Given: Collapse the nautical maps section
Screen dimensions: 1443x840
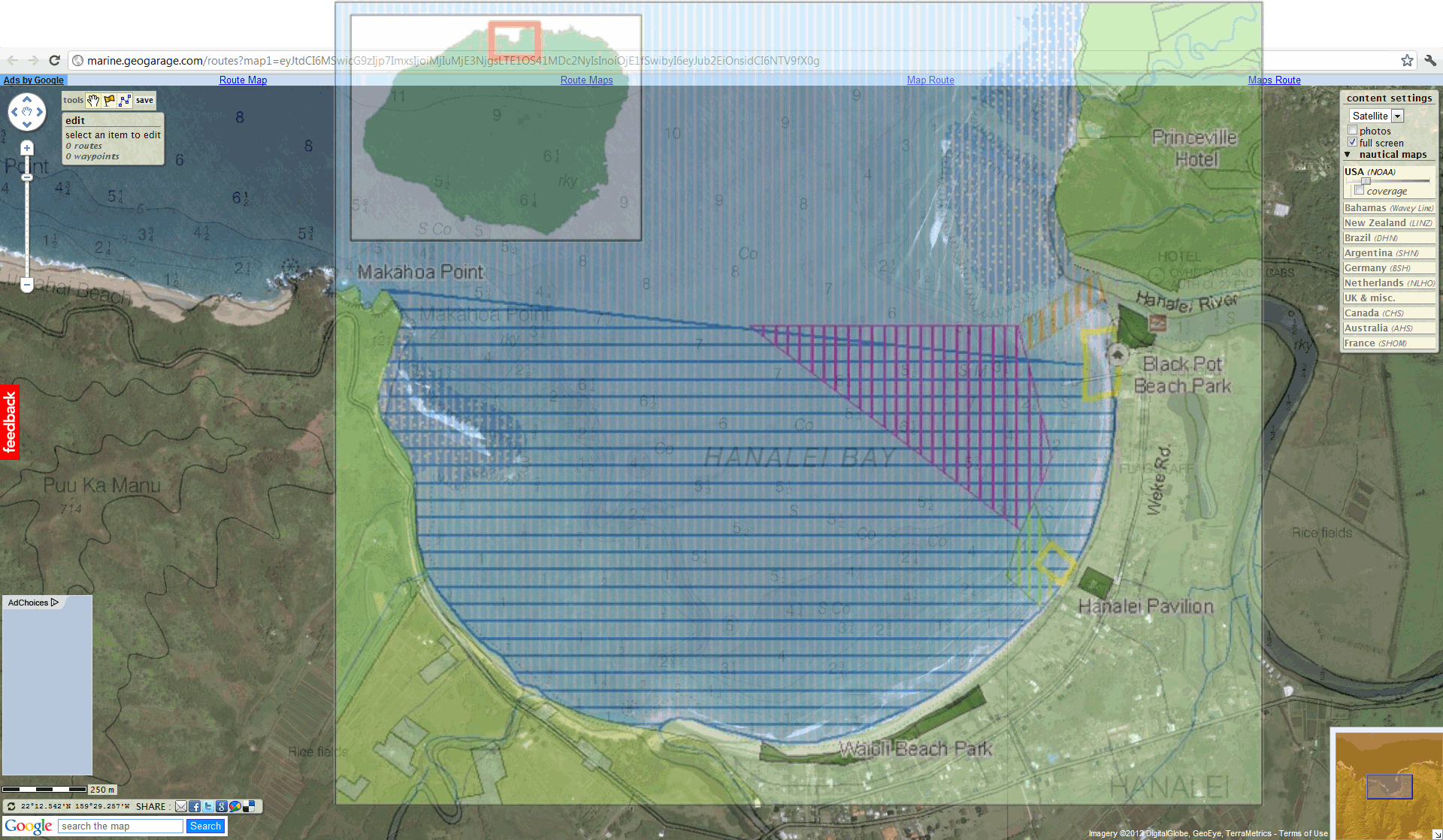Looking at the screenshot, I should tap(1348, 155).
